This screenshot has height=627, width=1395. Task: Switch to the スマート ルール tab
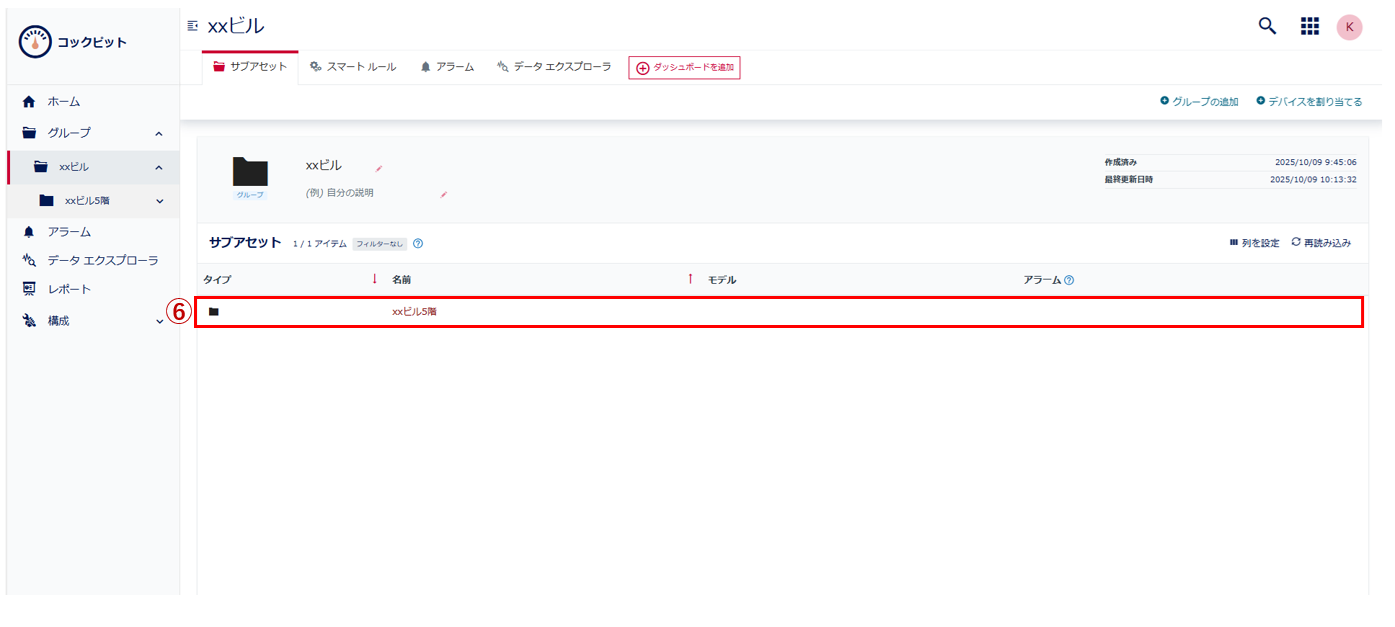pyautogui.click(x=353, y=67)
